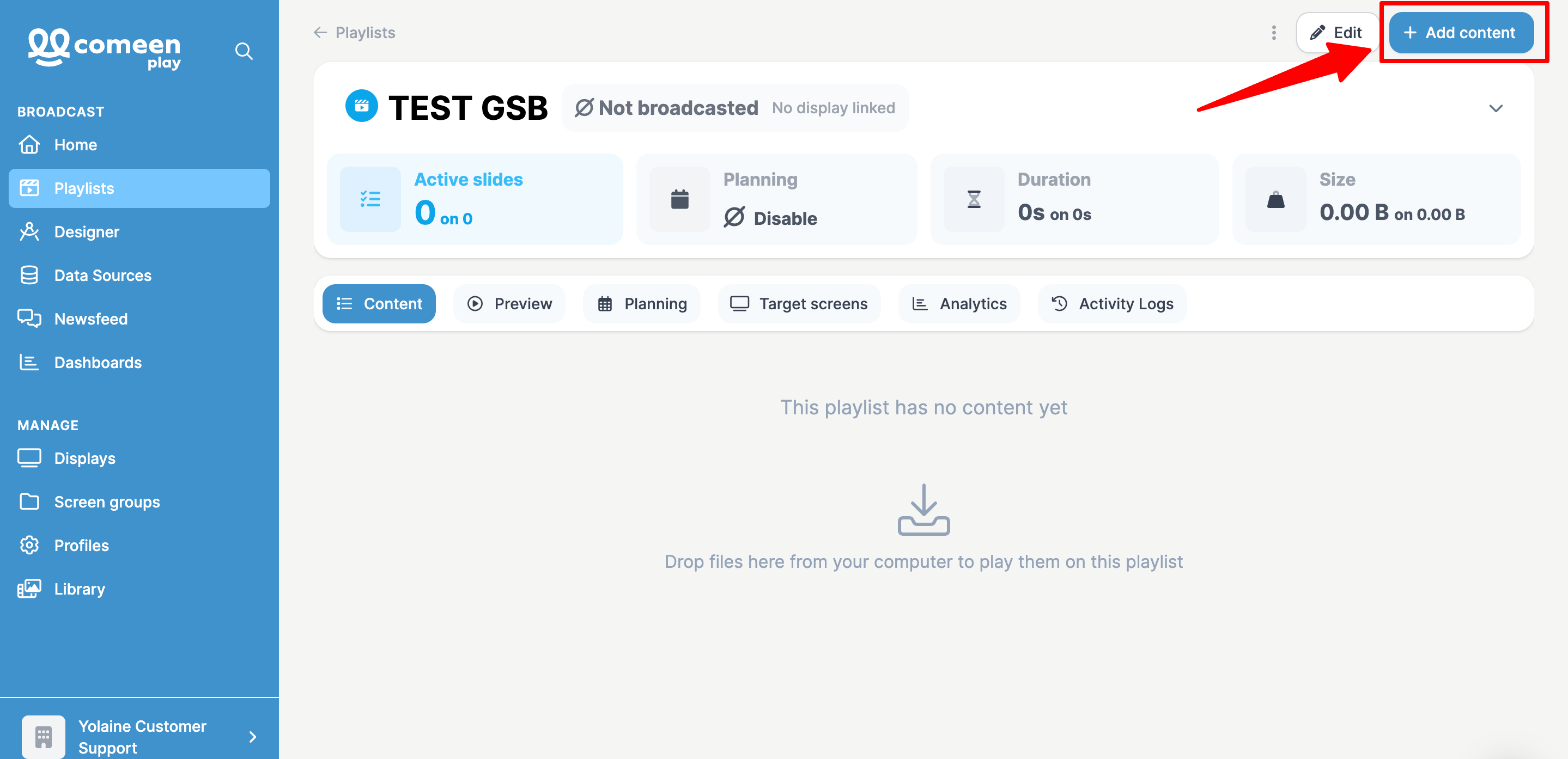Open the search magnifier icon
1568x759 pixels.
coord(244,51)
